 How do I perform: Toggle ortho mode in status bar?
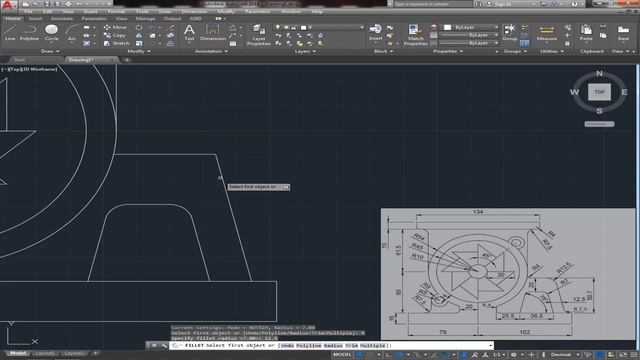[388, 354]
